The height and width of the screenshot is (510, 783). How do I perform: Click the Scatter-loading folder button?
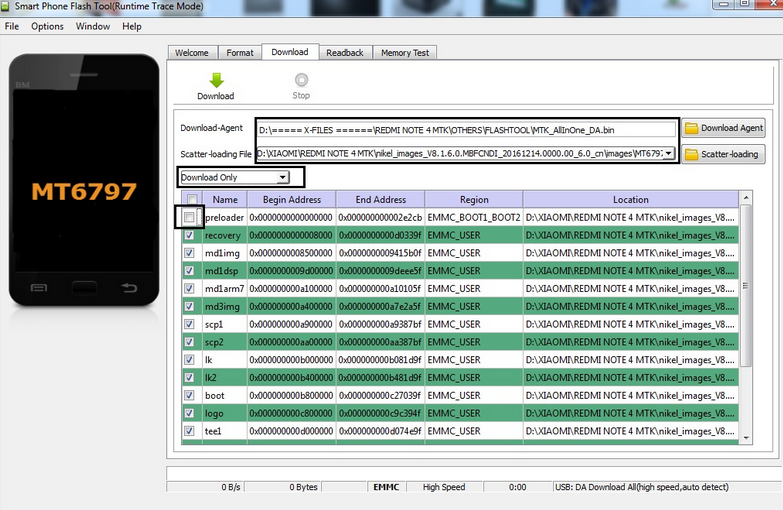tap(724, 154)
